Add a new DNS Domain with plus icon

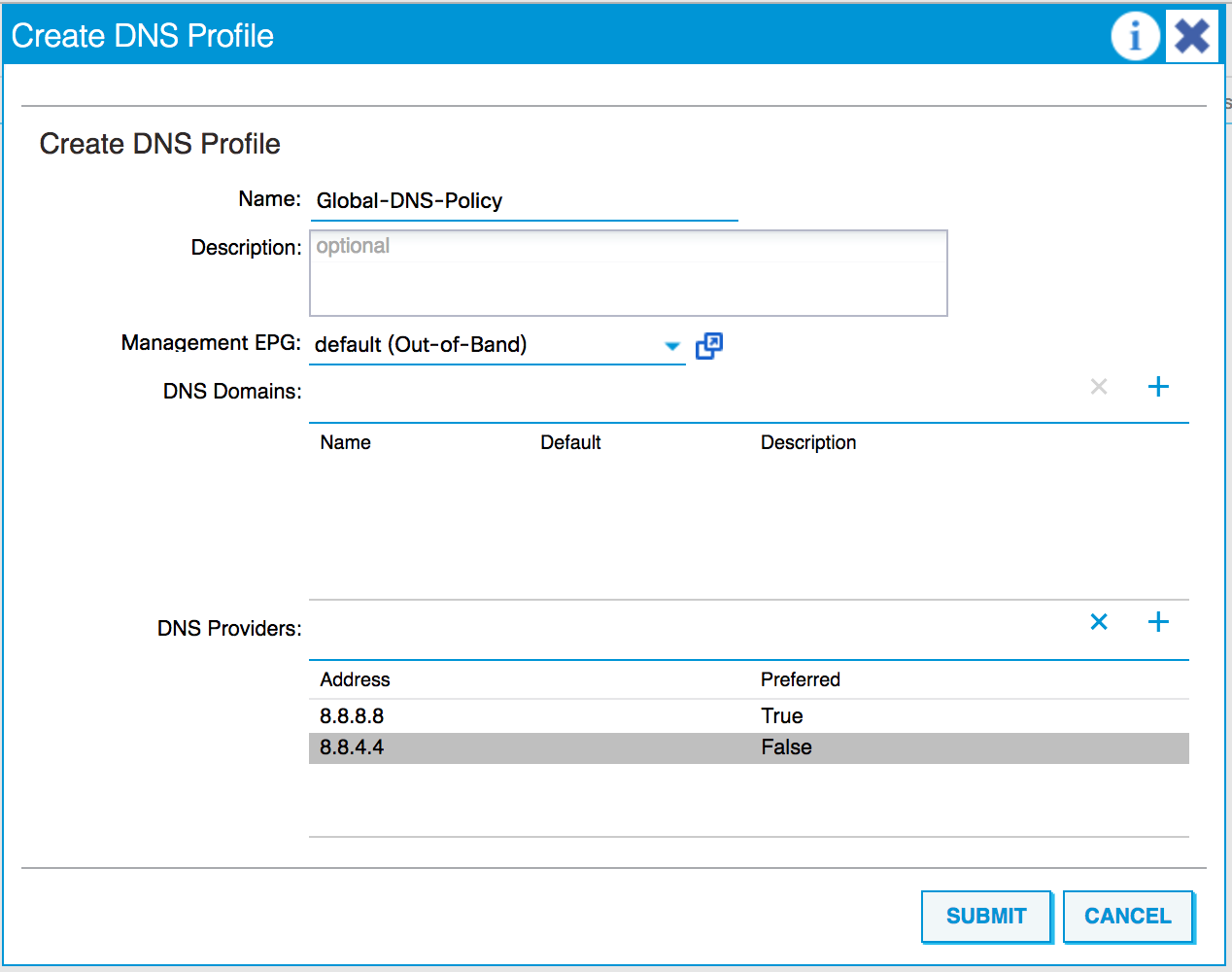click(1158, 387)
